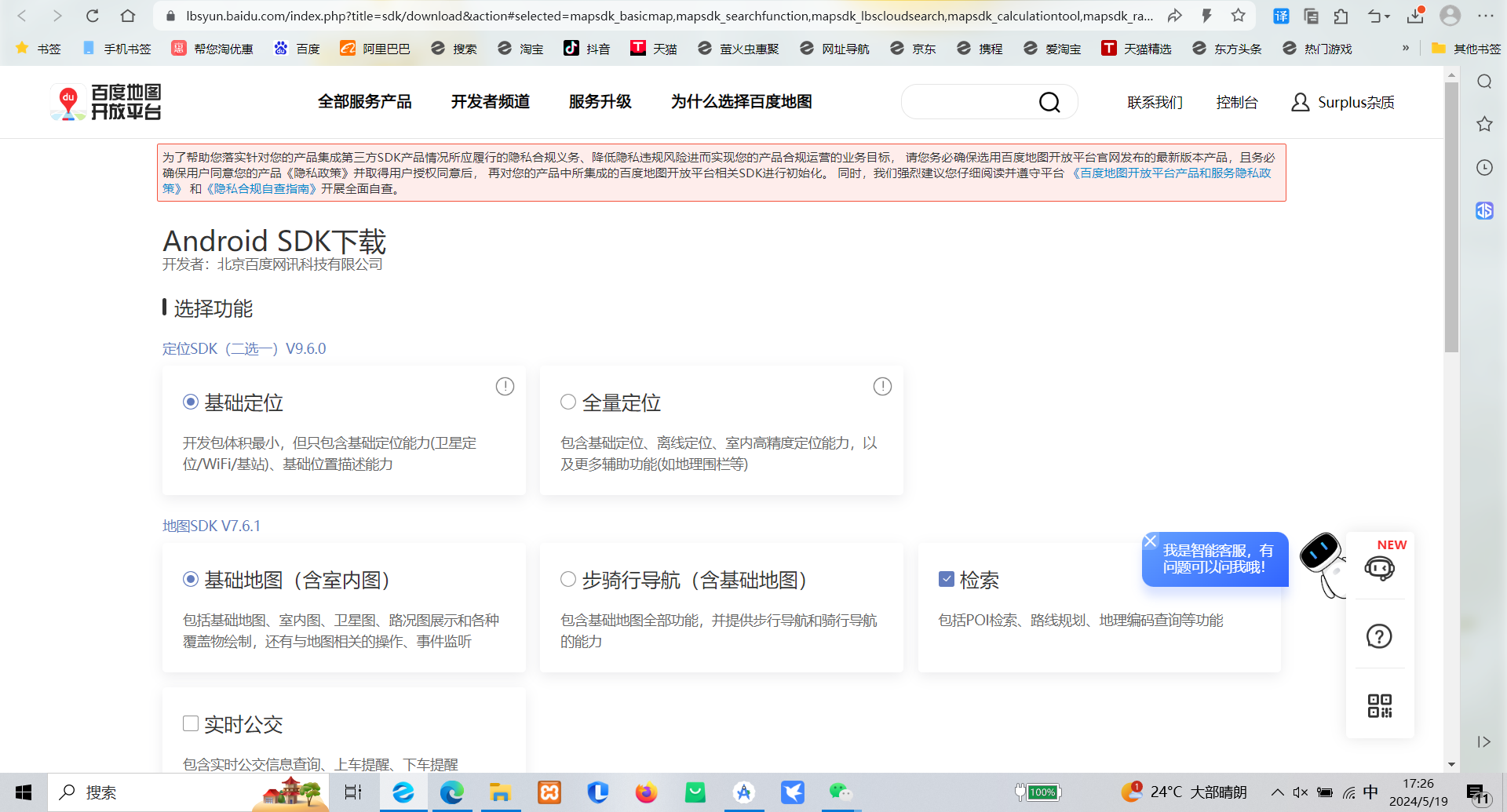
Task: Click the page vertical scrollbar thumb
Action: coord(1451,216)
